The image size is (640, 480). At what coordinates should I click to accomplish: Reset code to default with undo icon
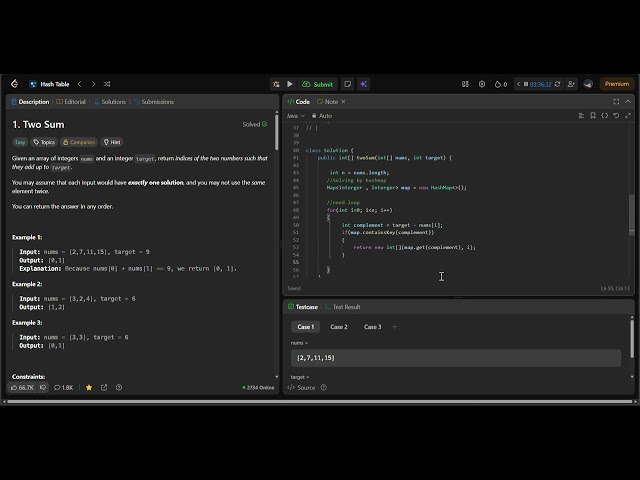point(616,116)
